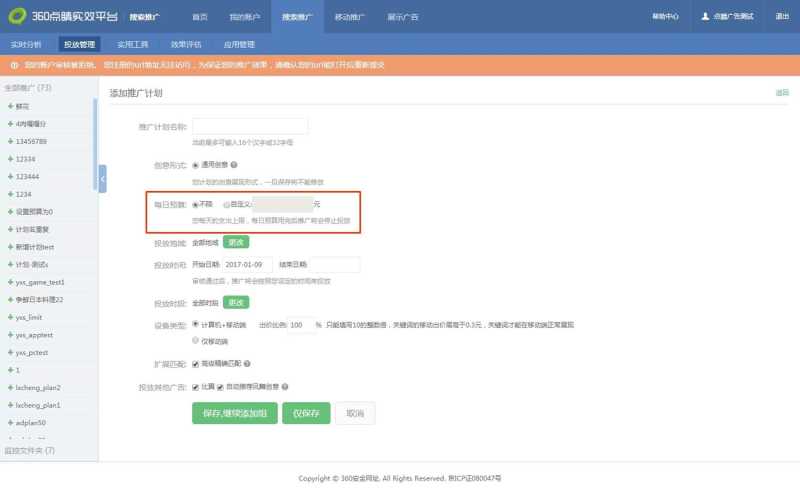Click the 360 green logo icon
800x495 pixels.
[x=16, y=16]
